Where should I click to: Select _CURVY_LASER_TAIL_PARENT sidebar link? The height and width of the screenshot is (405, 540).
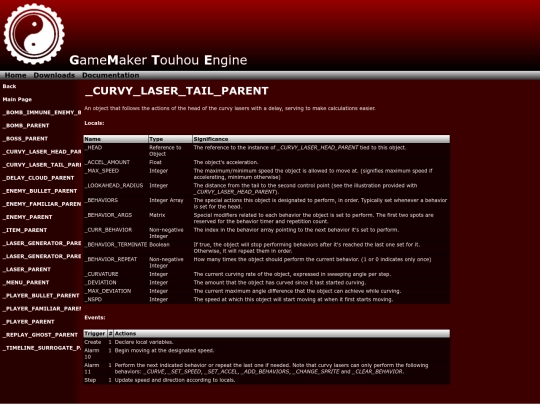[x=42, y=165]
